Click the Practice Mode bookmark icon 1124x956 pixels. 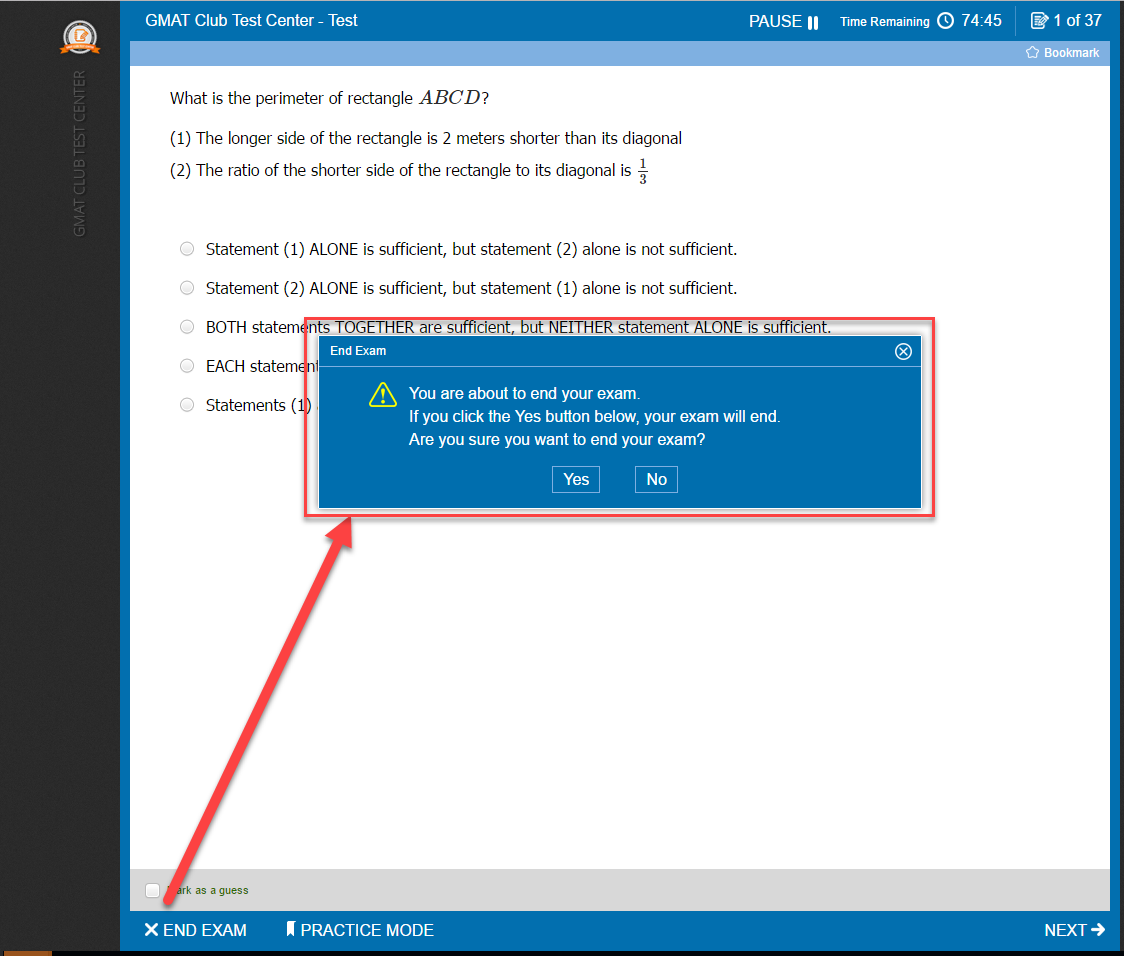tap(291, 930)
